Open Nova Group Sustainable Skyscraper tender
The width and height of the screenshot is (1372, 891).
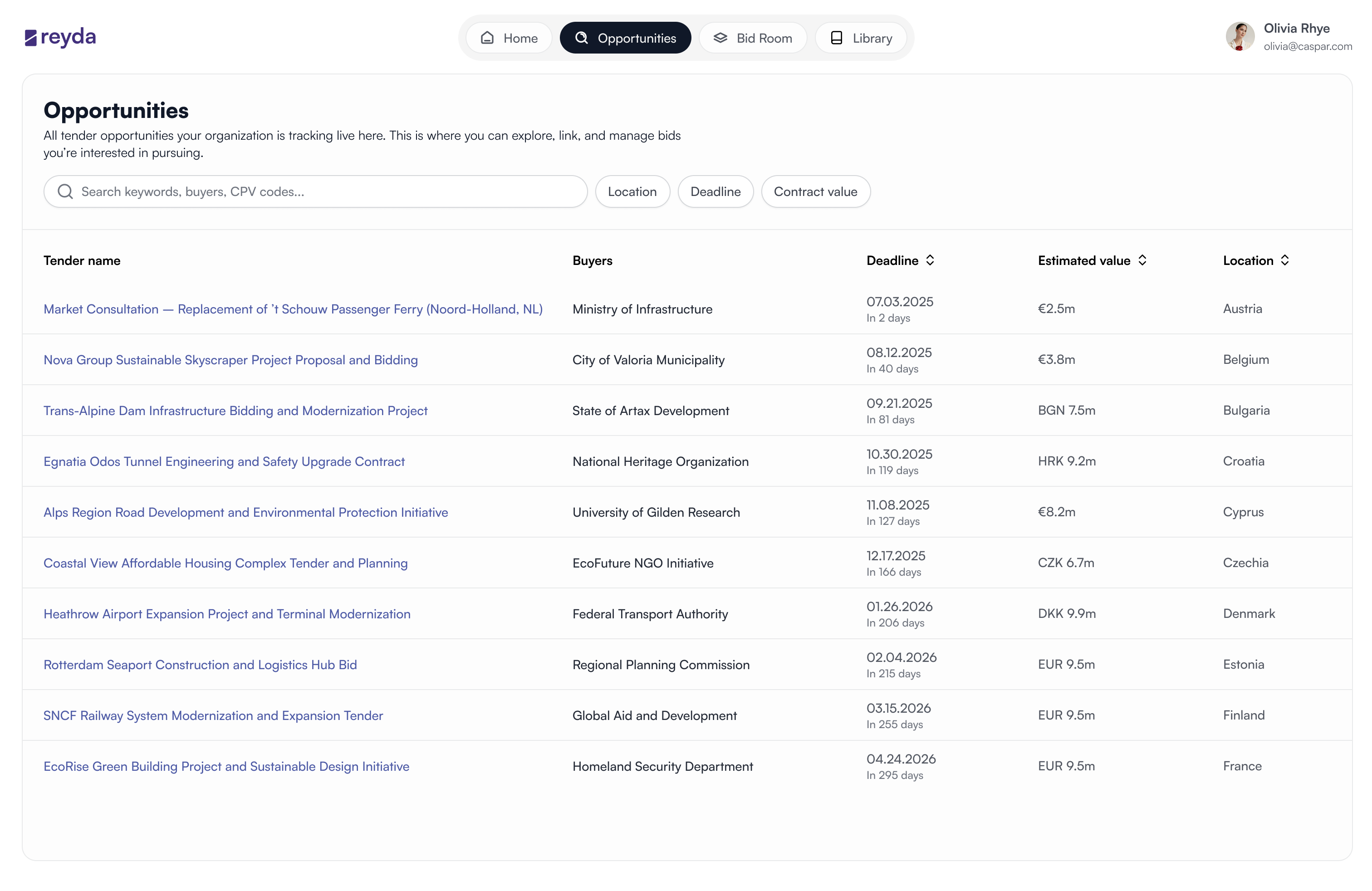(230, 360)
